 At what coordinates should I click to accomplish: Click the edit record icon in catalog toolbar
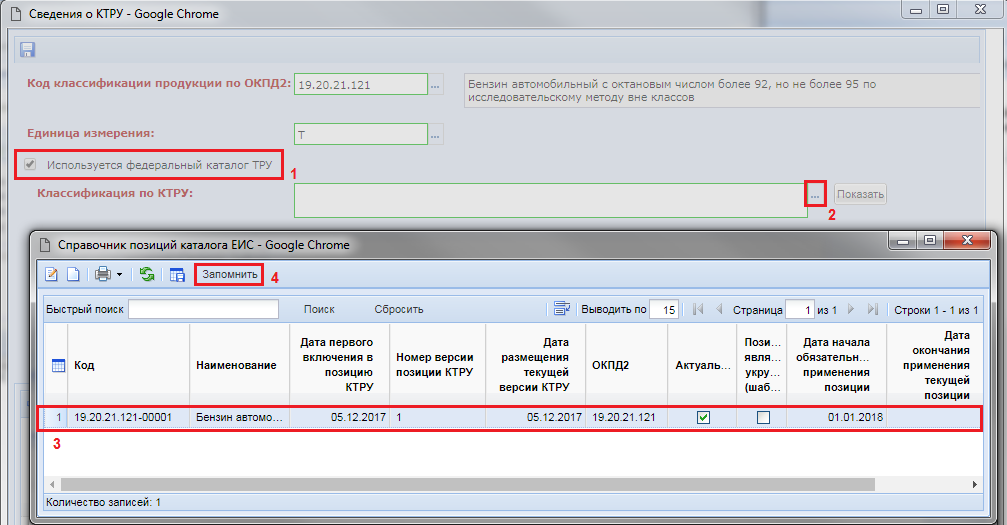51,274
